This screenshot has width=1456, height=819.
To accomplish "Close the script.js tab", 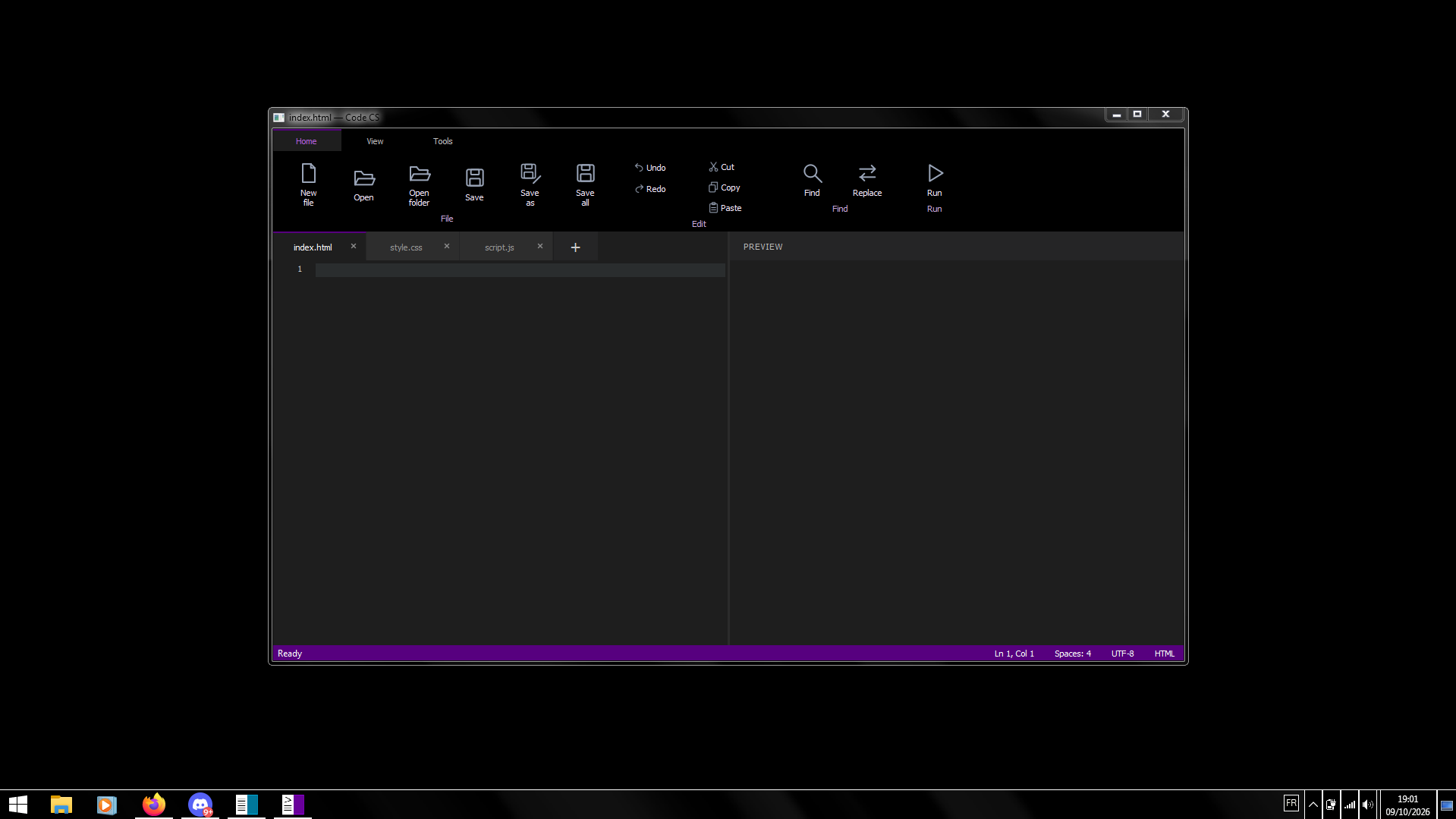I will 540,247.
